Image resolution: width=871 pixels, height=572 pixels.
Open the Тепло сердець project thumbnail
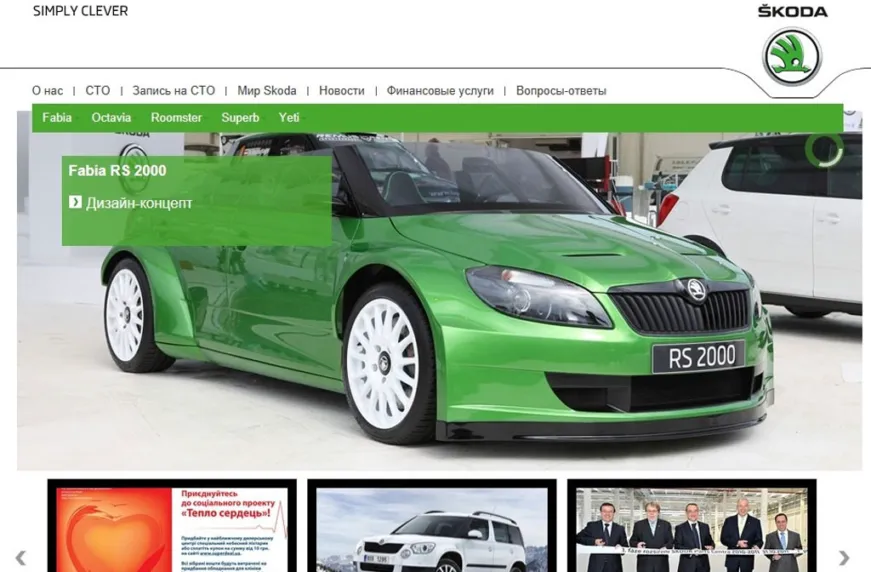(x=172, y=528)
